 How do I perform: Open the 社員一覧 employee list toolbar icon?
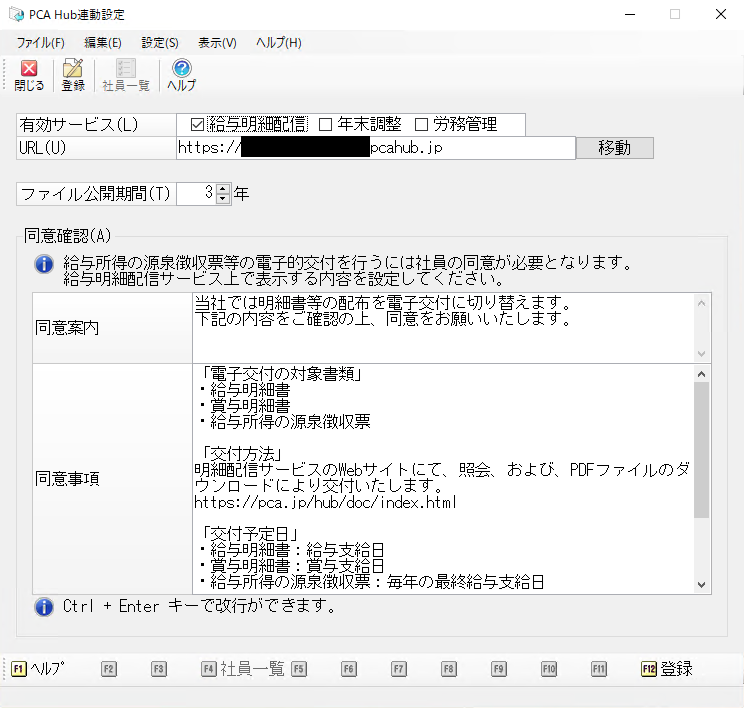[x=126, y=75]
